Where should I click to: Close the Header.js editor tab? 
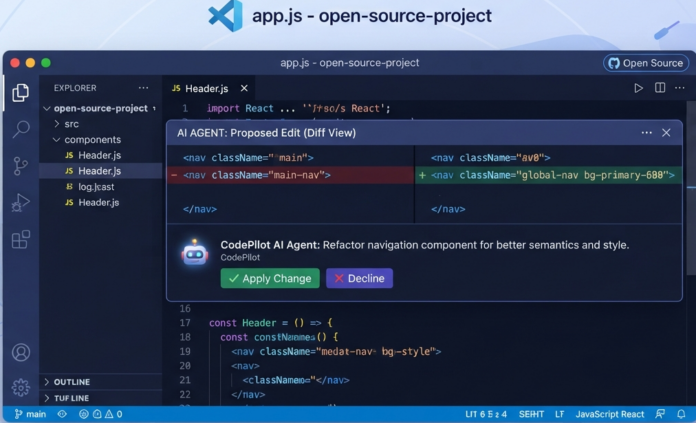point(244,88)
